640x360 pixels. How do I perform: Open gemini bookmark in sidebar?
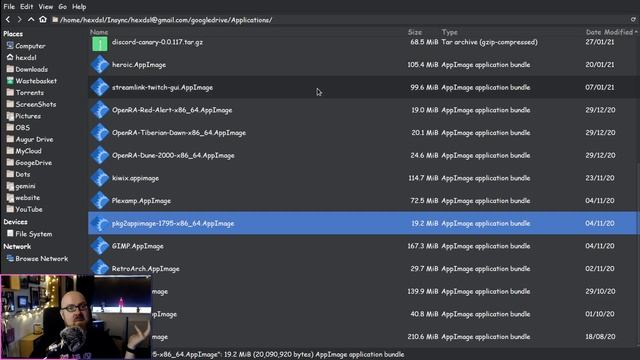20,186
